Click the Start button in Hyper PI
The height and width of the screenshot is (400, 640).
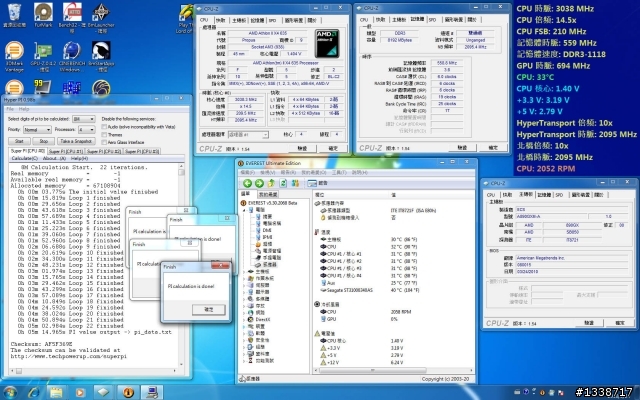pos(19,141)
